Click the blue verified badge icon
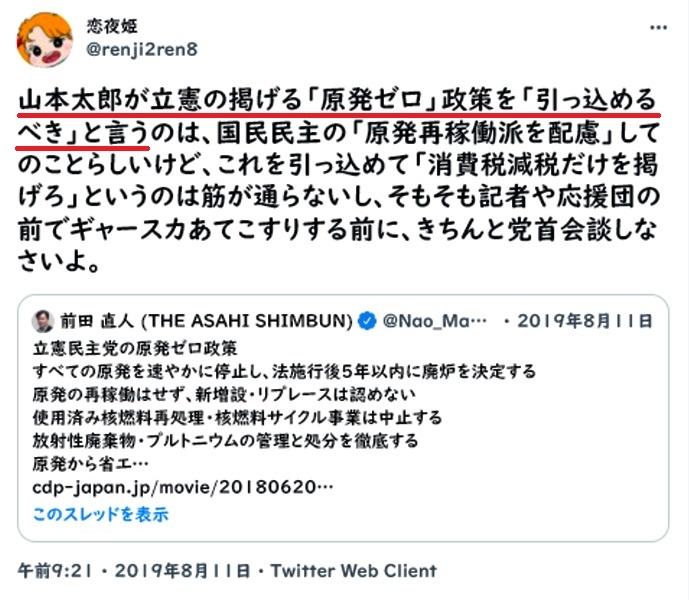 click(x=367, y=321)
